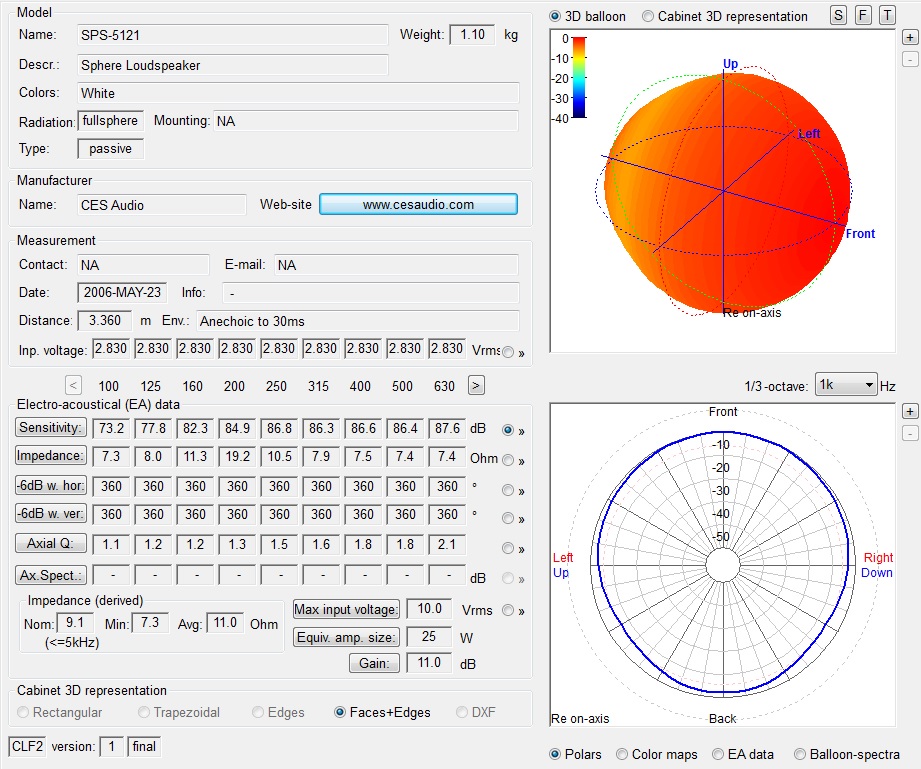Click the dB color scale legend
Viewport: 921px width, 769px height.
[579, 78]
